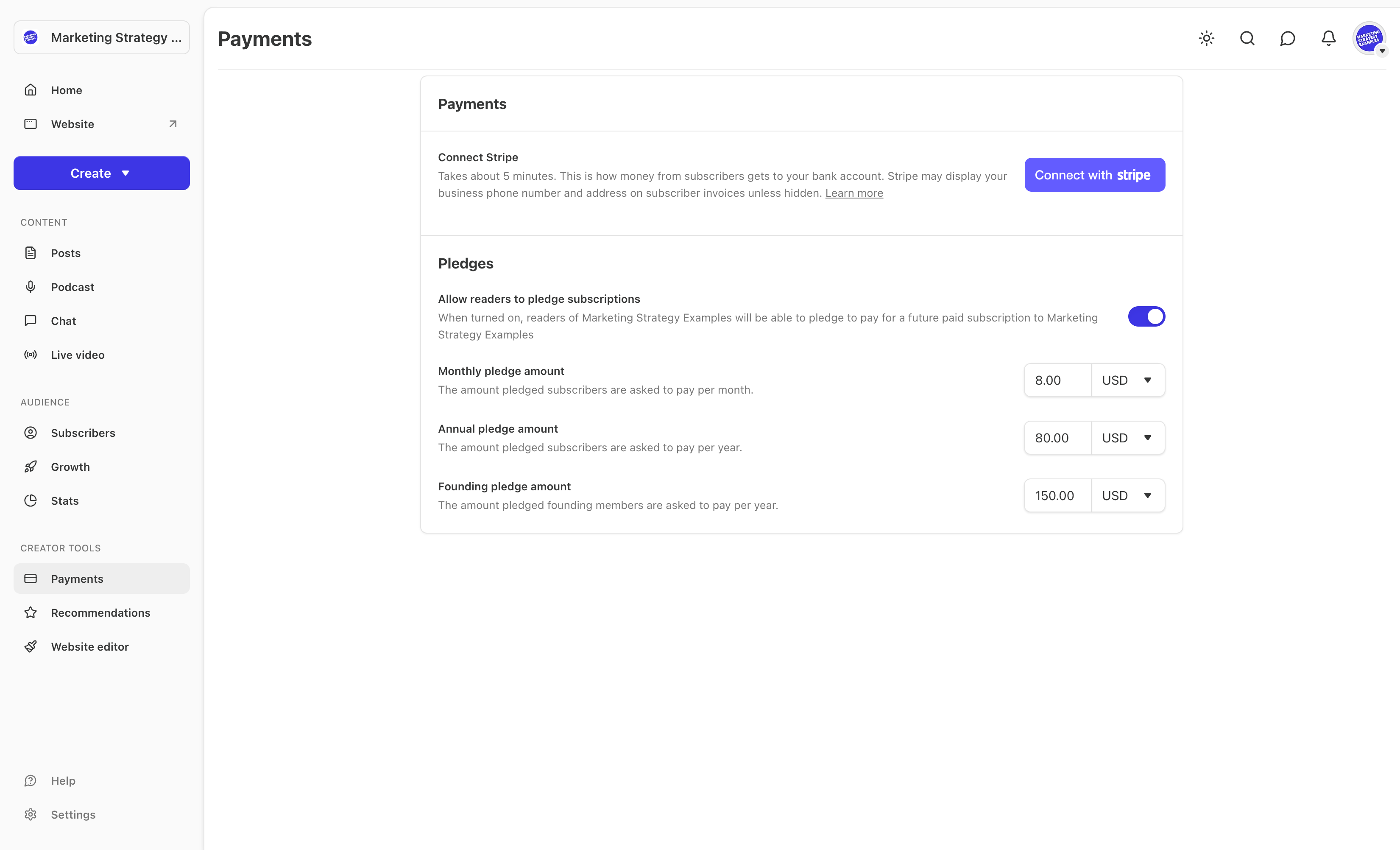Open the Growth page

tap(102, 467)
